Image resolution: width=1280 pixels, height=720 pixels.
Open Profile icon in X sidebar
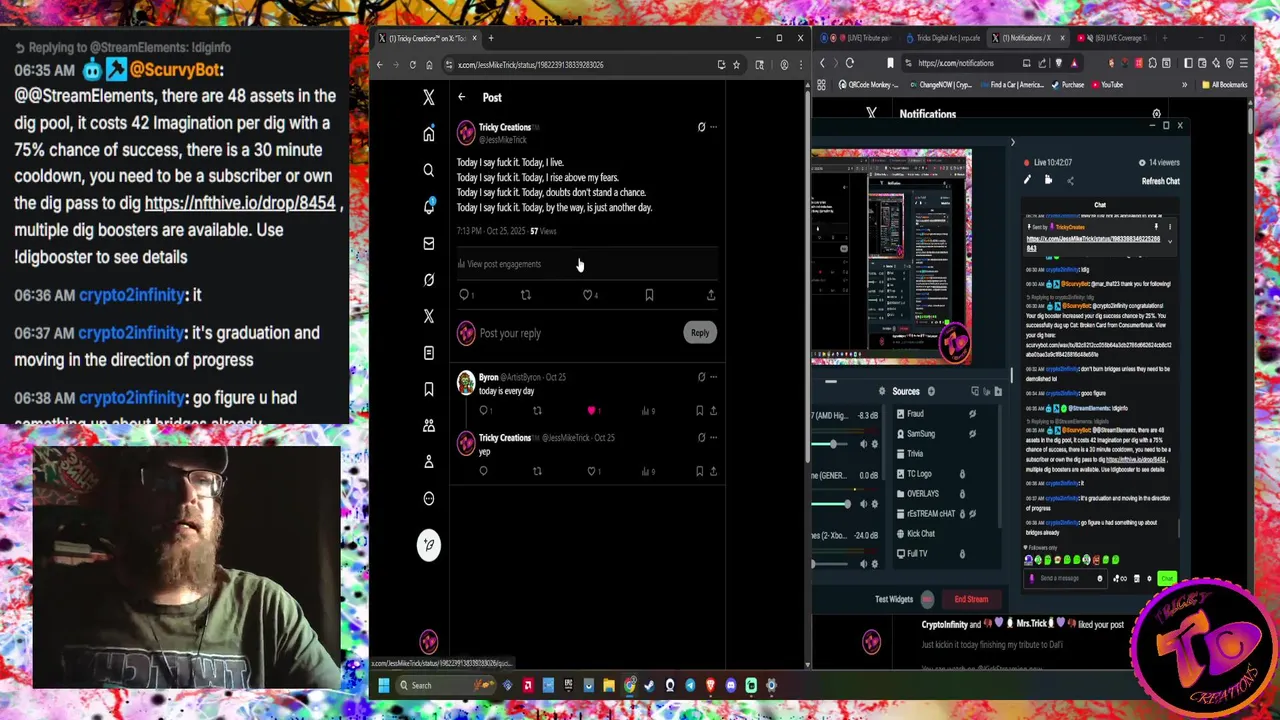point(428,461)
